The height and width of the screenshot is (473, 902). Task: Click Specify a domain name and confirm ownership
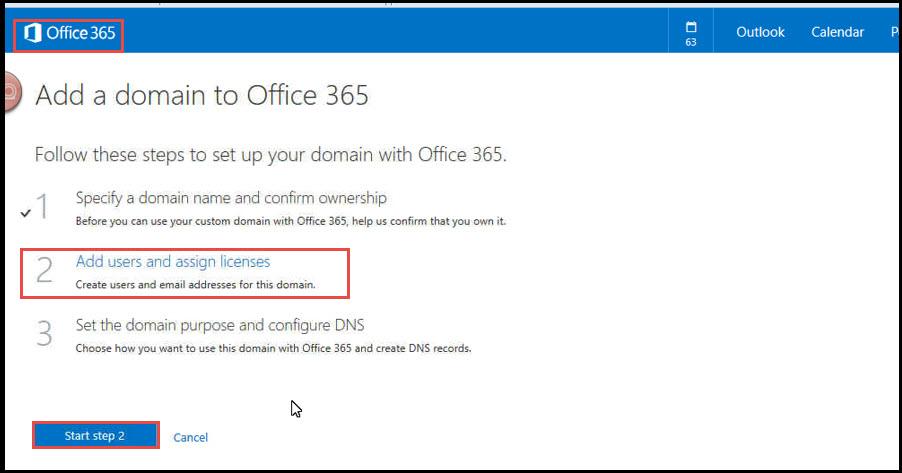231,198
